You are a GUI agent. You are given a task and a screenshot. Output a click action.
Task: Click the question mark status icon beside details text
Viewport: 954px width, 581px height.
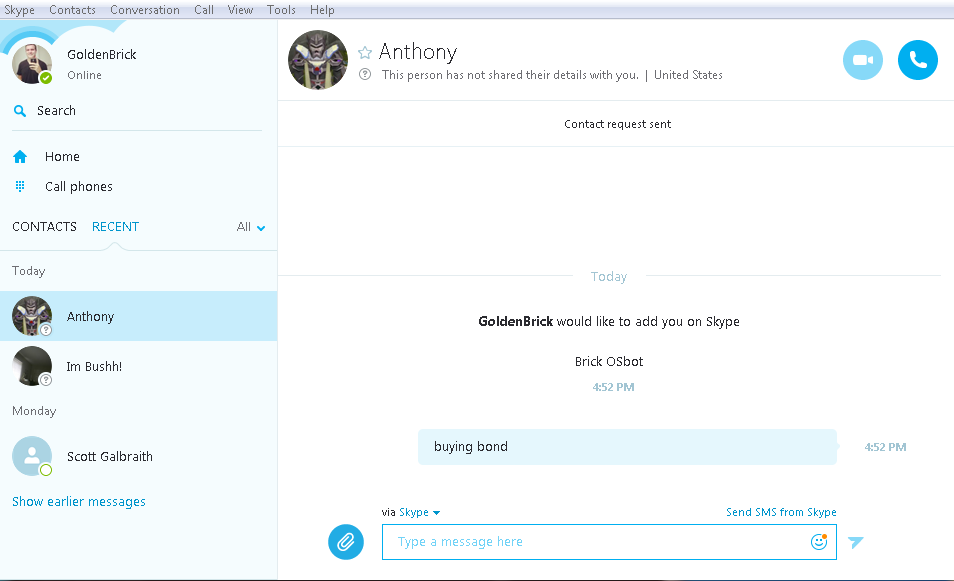[x=365, y=74]
